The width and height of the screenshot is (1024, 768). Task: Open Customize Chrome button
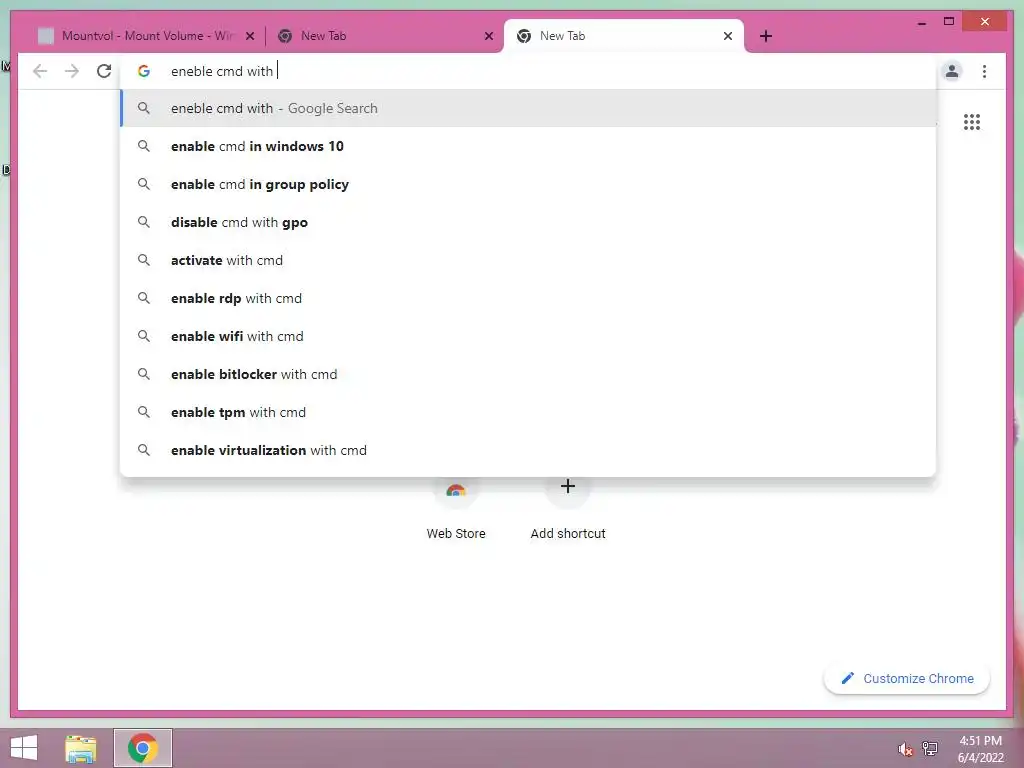coord(907,679)
